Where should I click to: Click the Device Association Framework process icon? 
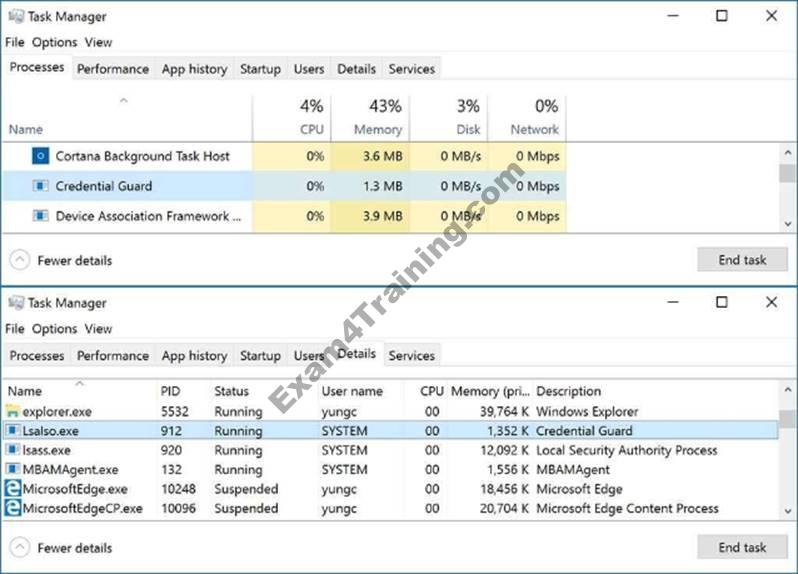(x=40, y=216)
